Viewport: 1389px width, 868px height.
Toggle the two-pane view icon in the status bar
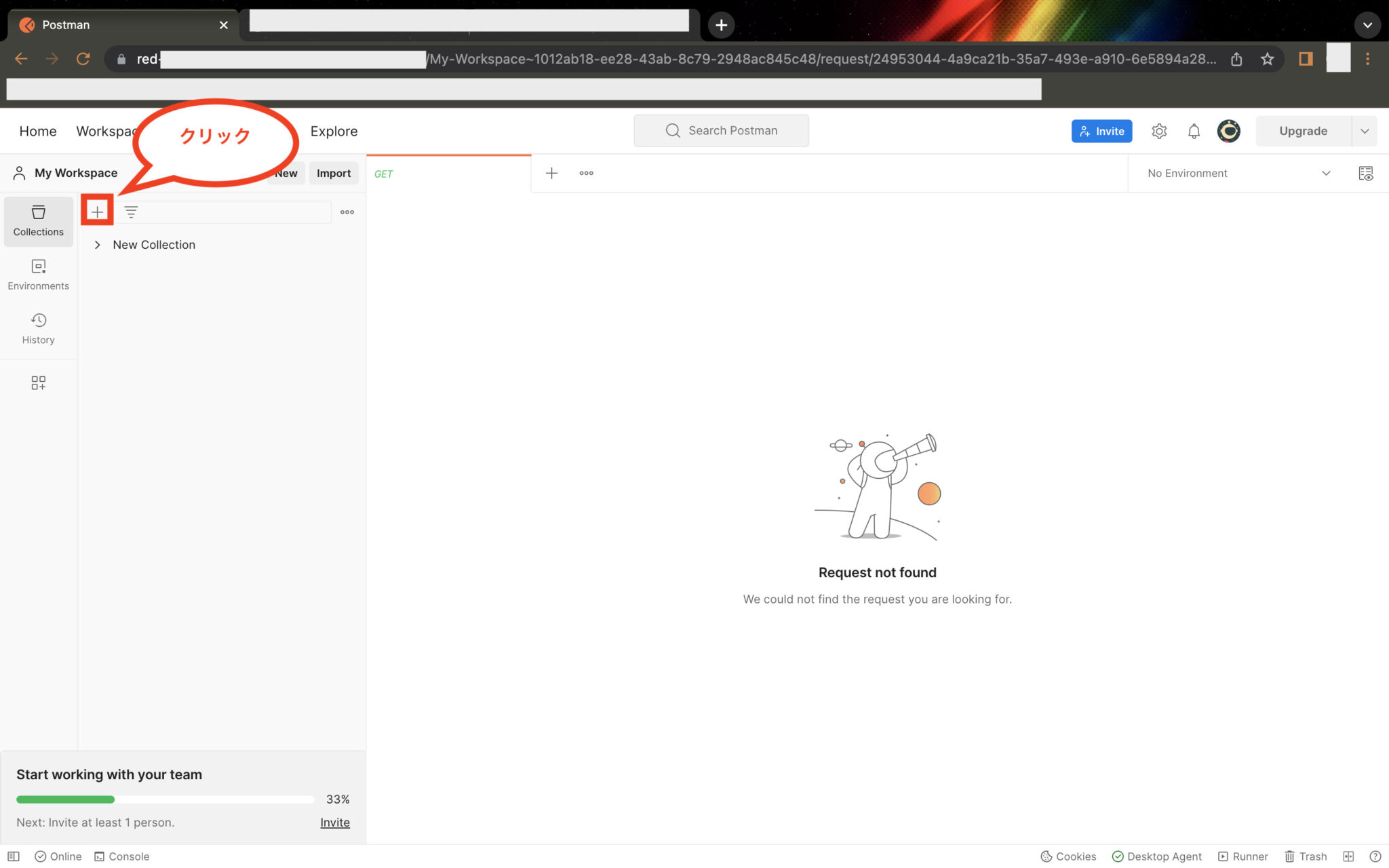[x=1348, y=856]
